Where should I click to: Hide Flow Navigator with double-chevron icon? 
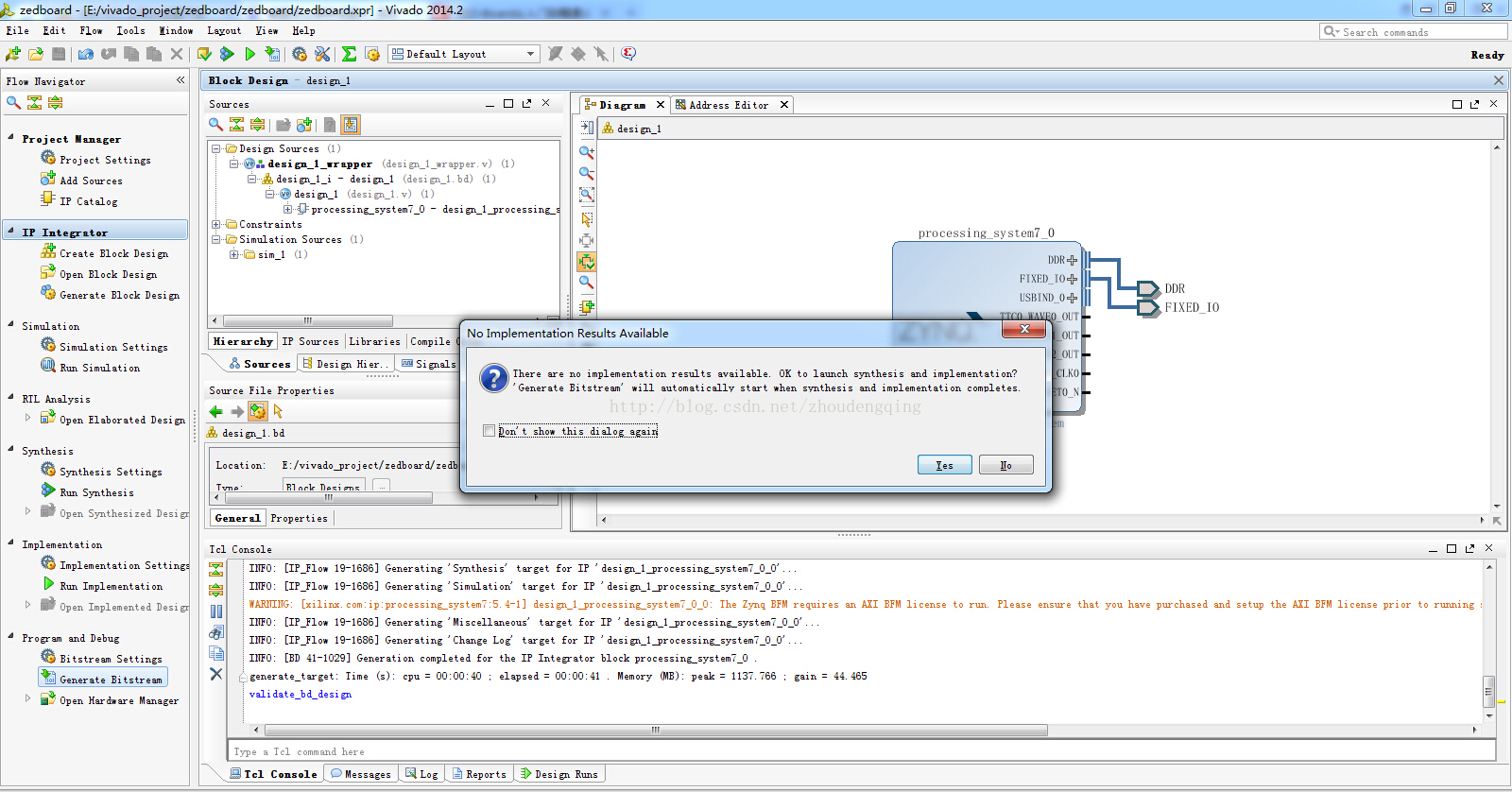pos(180,80)
